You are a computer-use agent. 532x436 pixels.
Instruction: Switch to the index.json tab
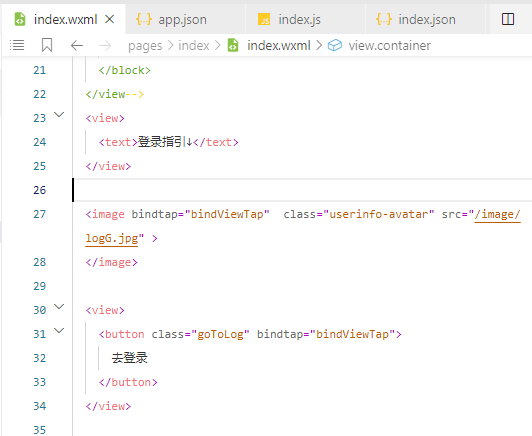point(425,19)
